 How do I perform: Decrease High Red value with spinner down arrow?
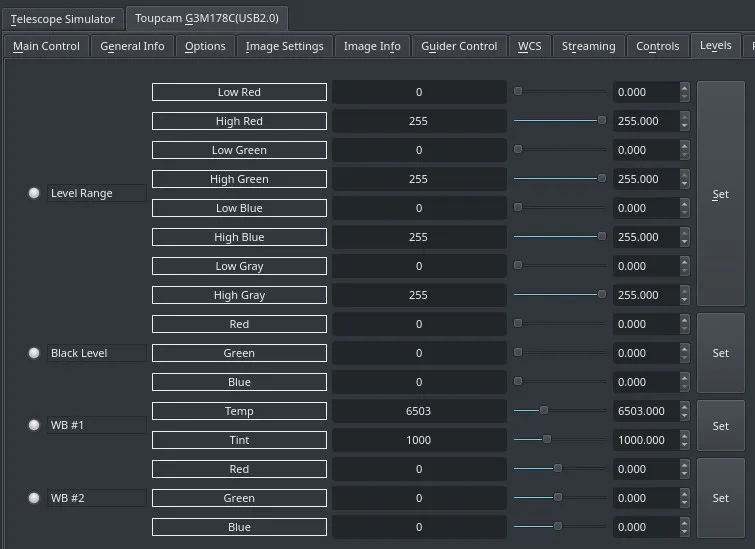(684, 126)
